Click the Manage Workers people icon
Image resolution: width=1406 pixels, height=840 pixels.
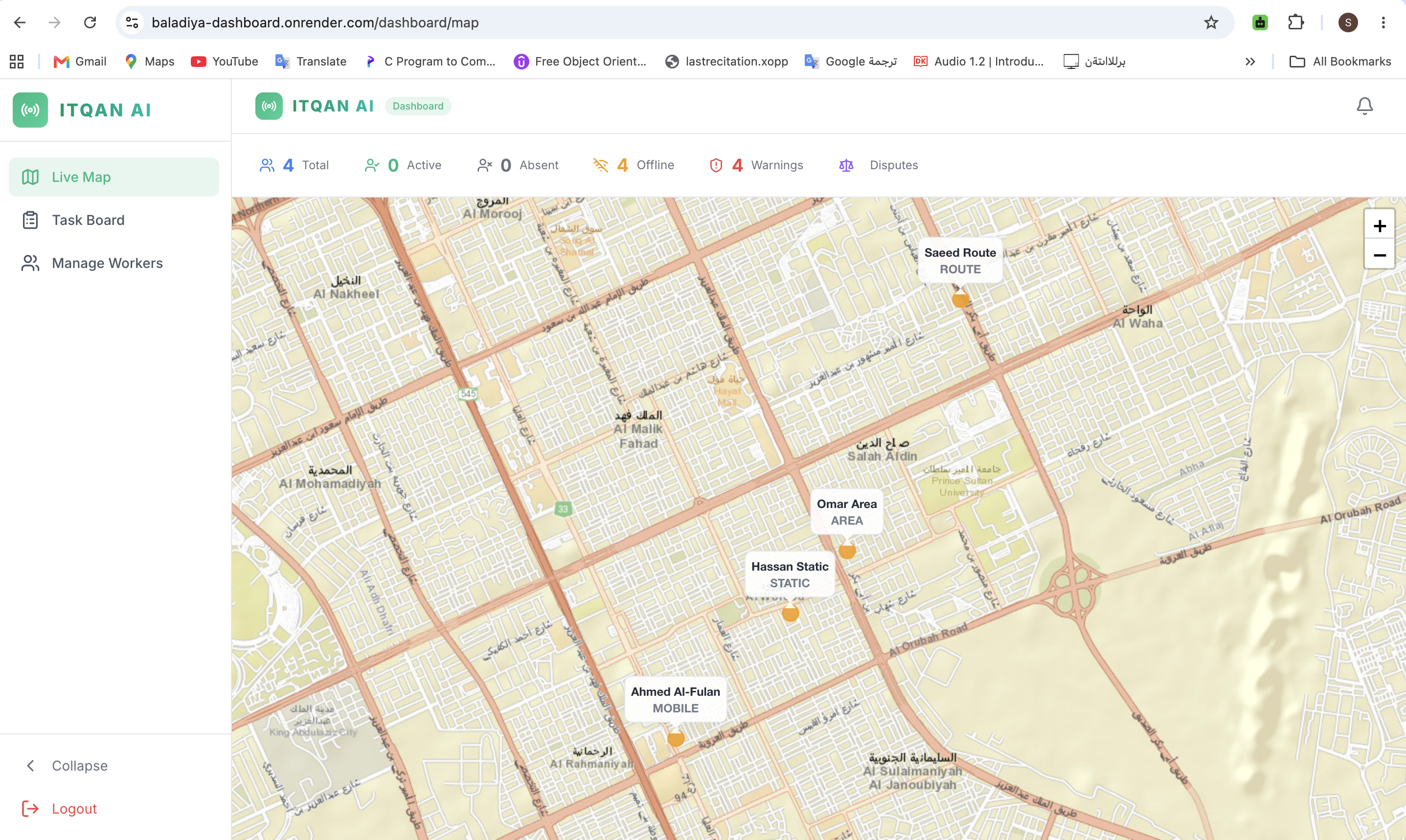point(30,263)
